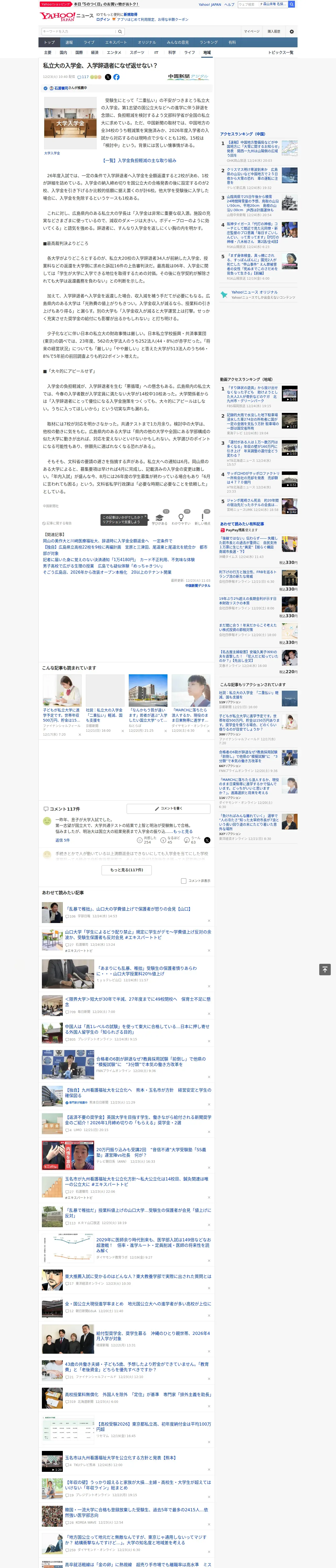Select the ランキング navigation tab
336x1568 pixels.
click(209, 43)
